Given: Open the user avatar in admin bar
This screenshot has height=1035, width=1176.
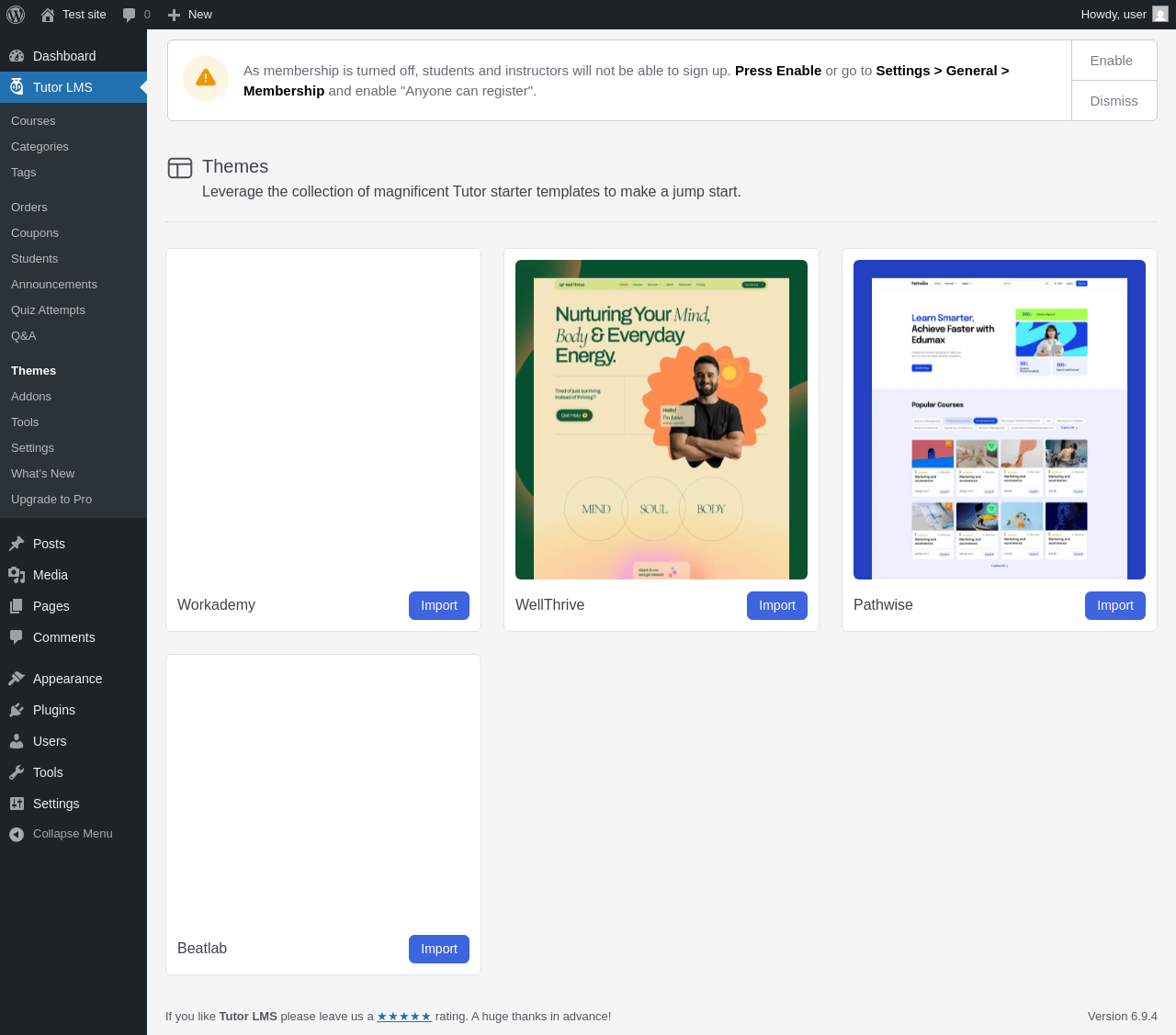Looking at the screenshot, I should pyautogui.click(x=1160, y=14).
